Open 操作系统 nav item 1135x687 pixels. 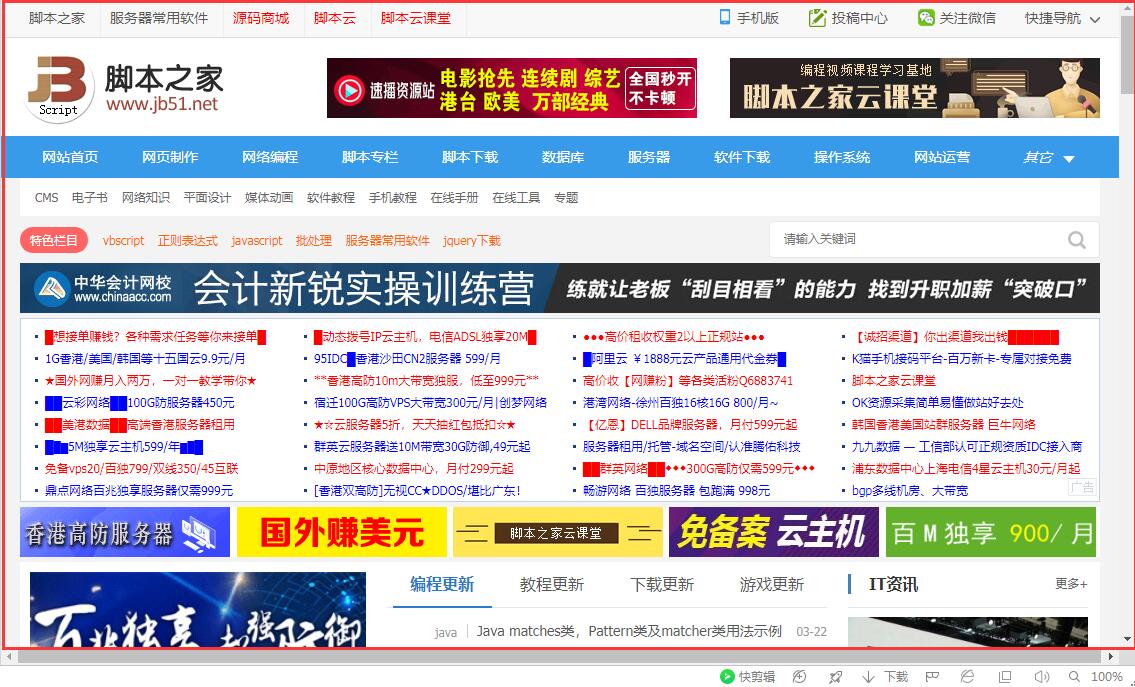[842, 157]
